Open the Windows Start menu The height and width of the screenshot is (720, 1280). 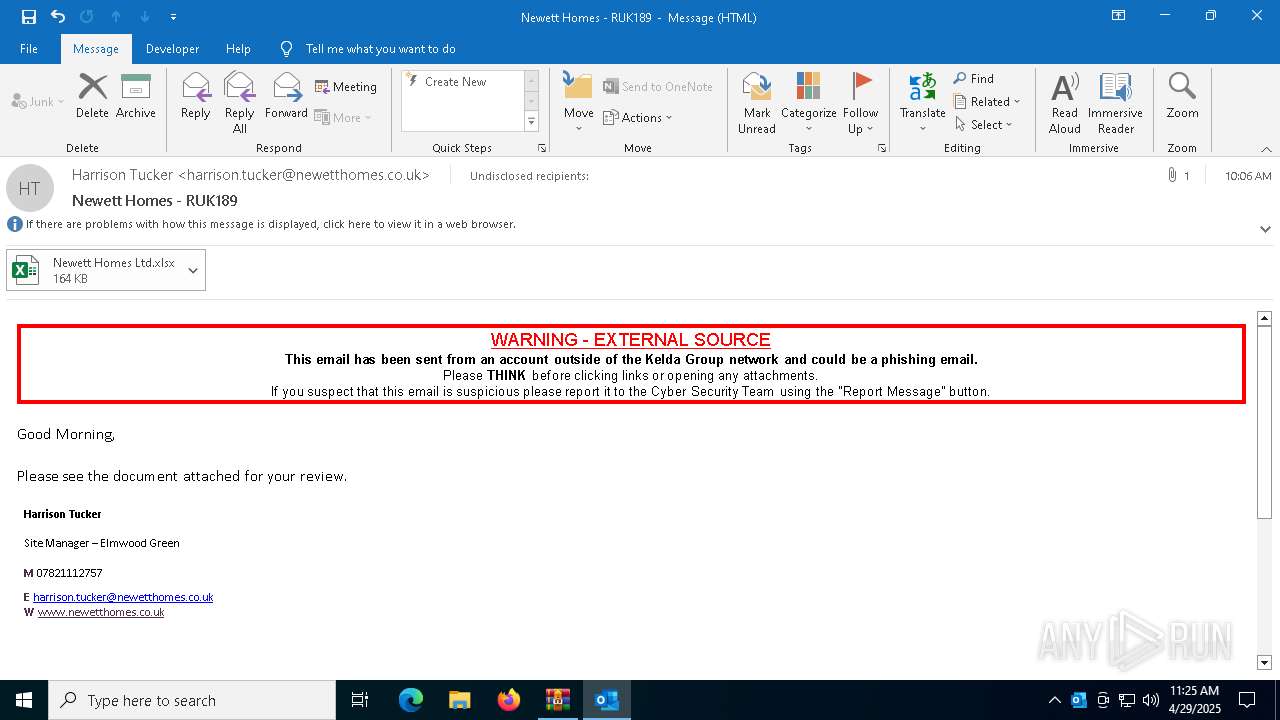pyautogui.click(x=24, y=700)
